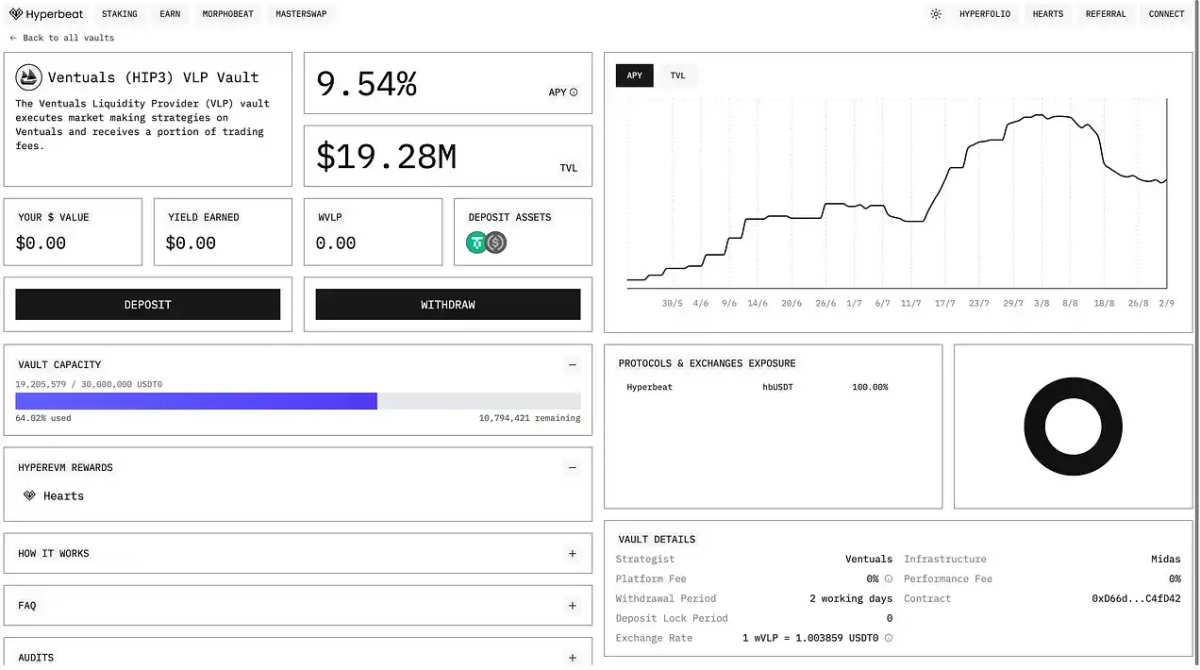Expand the How It Works section
This screenshot has height=670, width=1200.
572,552
